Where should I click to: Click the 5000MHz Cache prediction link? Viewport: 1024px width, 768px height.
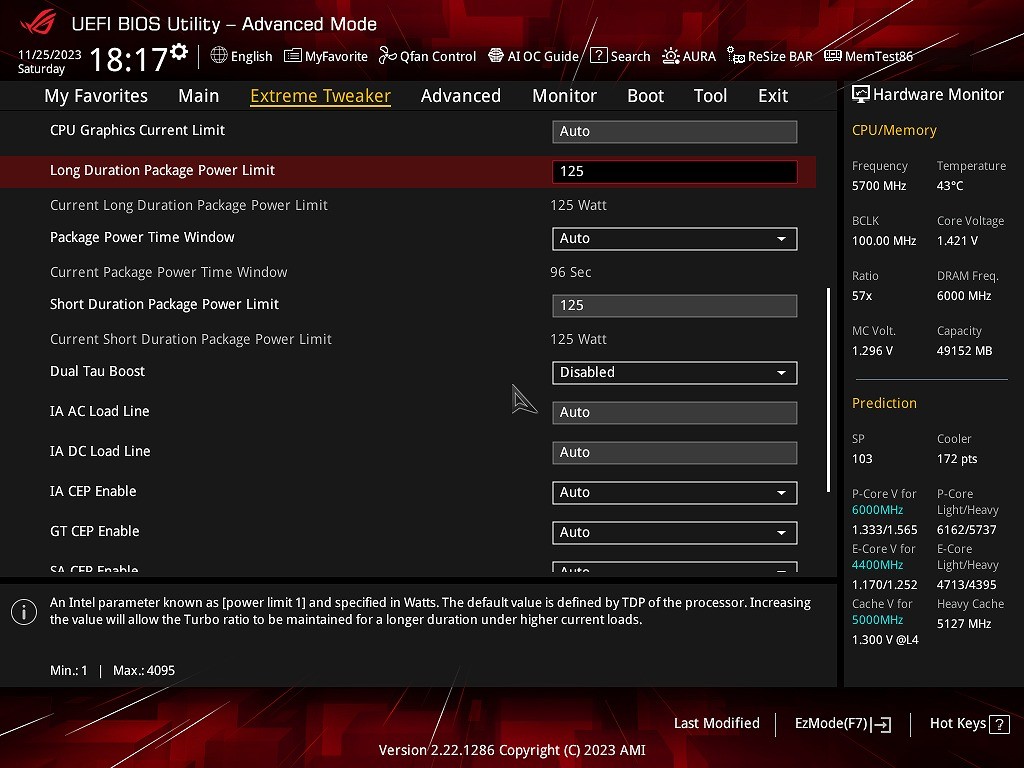coord(877,619)
